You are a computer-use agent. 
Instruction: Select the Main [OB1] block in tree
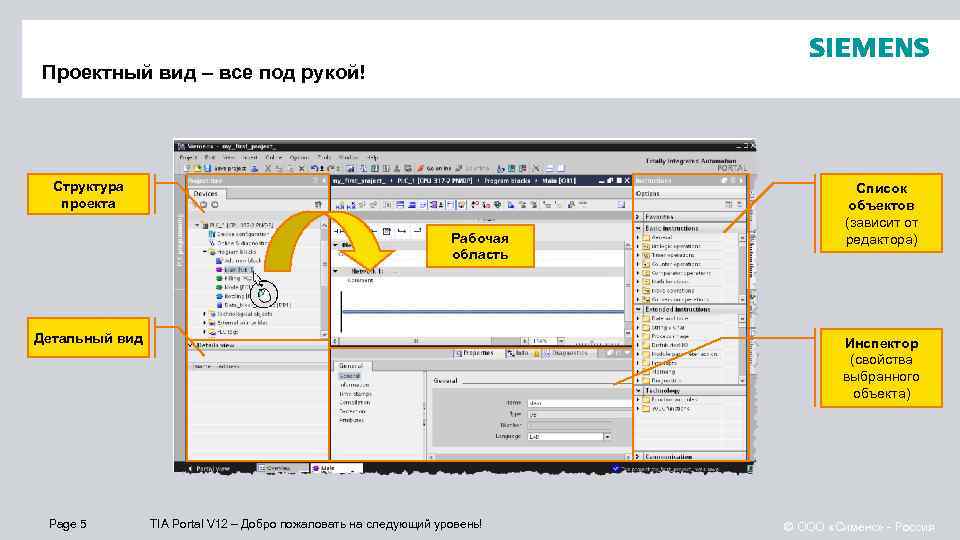[x=235, y=269]
